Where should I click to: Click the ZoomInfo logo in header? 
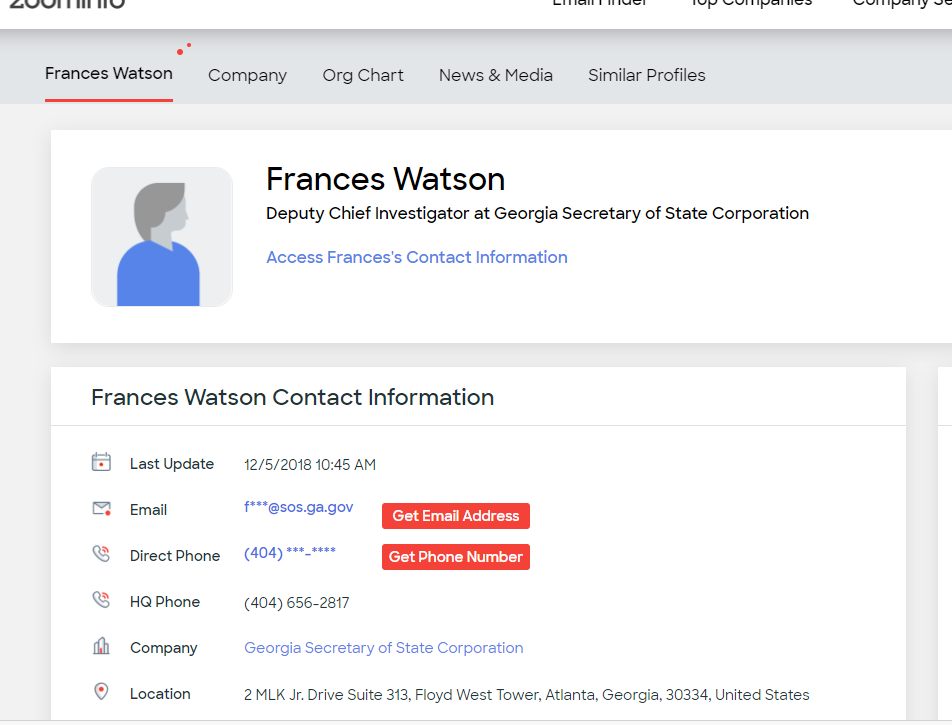tap(67, 4)
